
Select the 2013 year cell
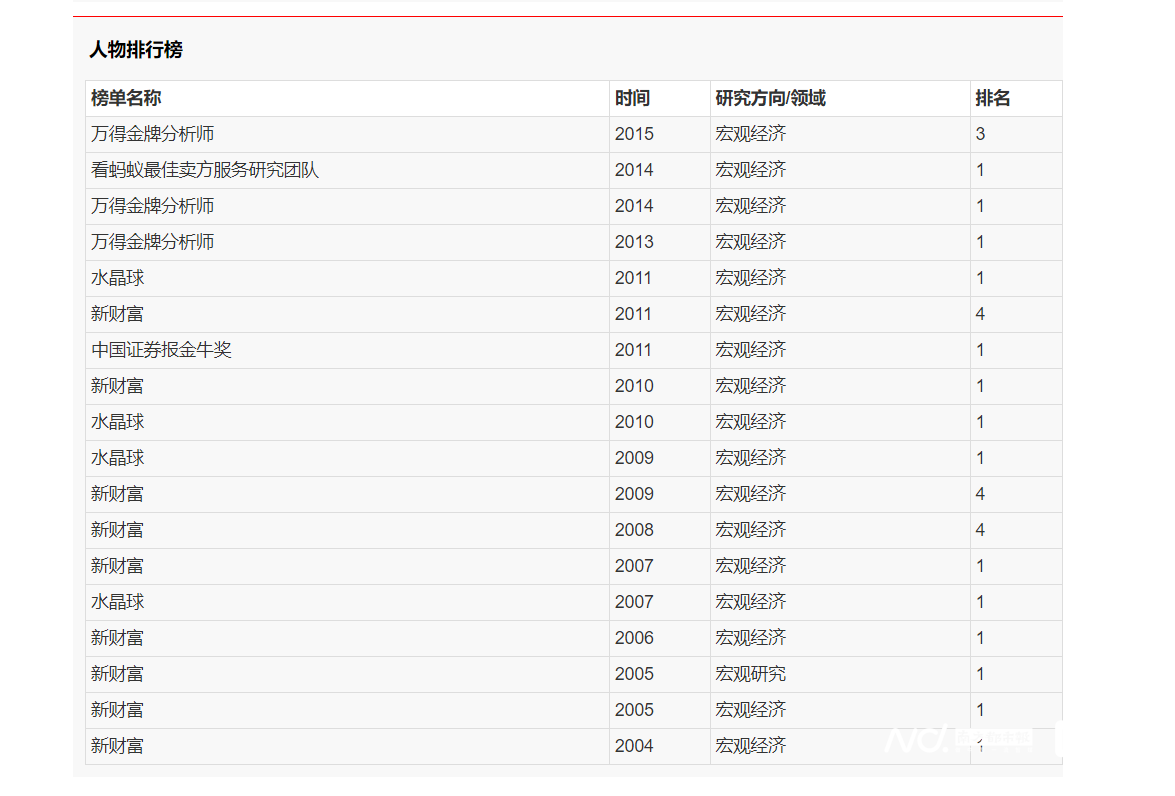tap(634, 242)
